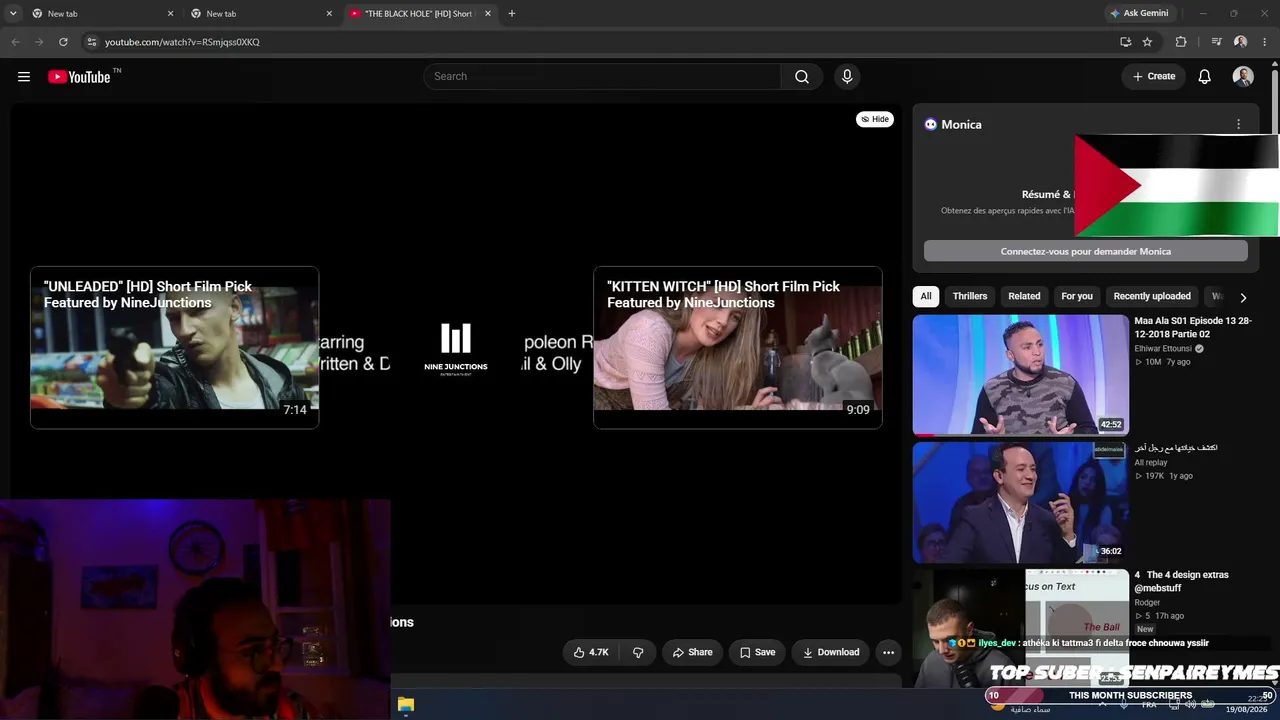Screen dimensions: 1280x720
Task: Switch to the first New tab
Action: [102, 14]
